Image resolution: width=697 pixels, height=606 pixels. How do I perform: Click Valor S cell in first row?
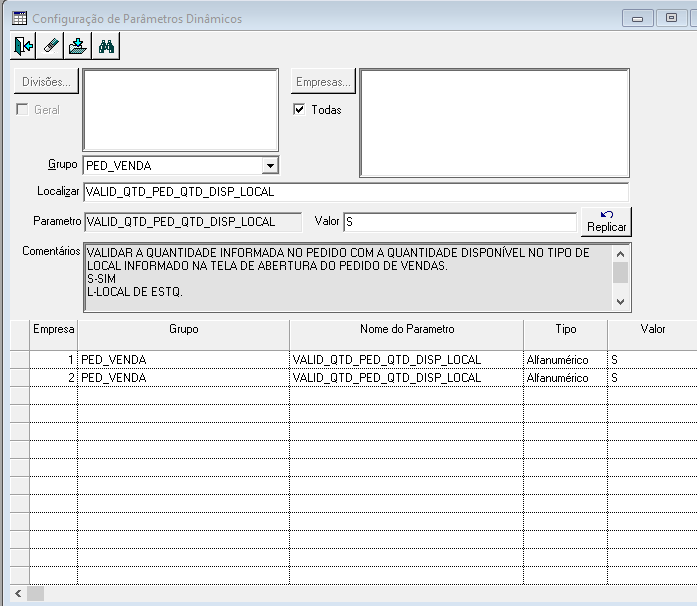[x=652, y=360]
